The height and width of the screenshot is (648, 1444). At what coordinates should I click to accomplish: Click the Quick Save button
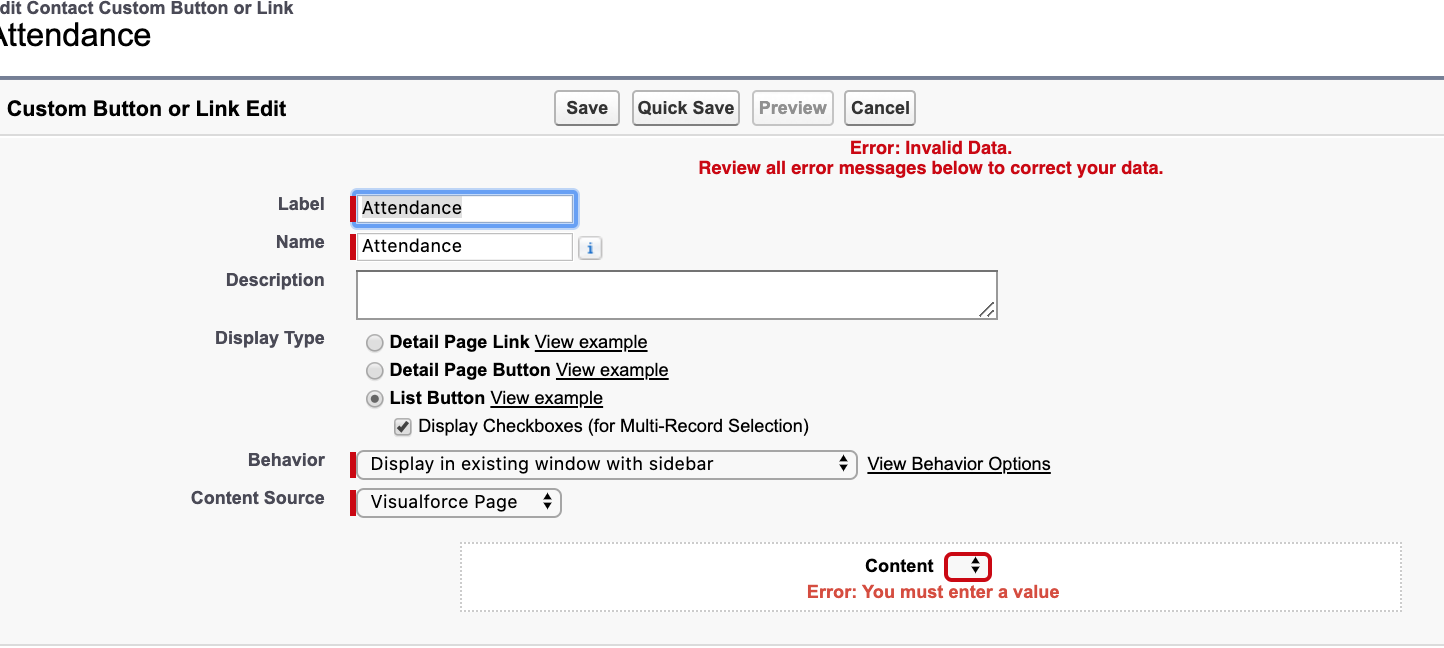(x=686, y=108)
